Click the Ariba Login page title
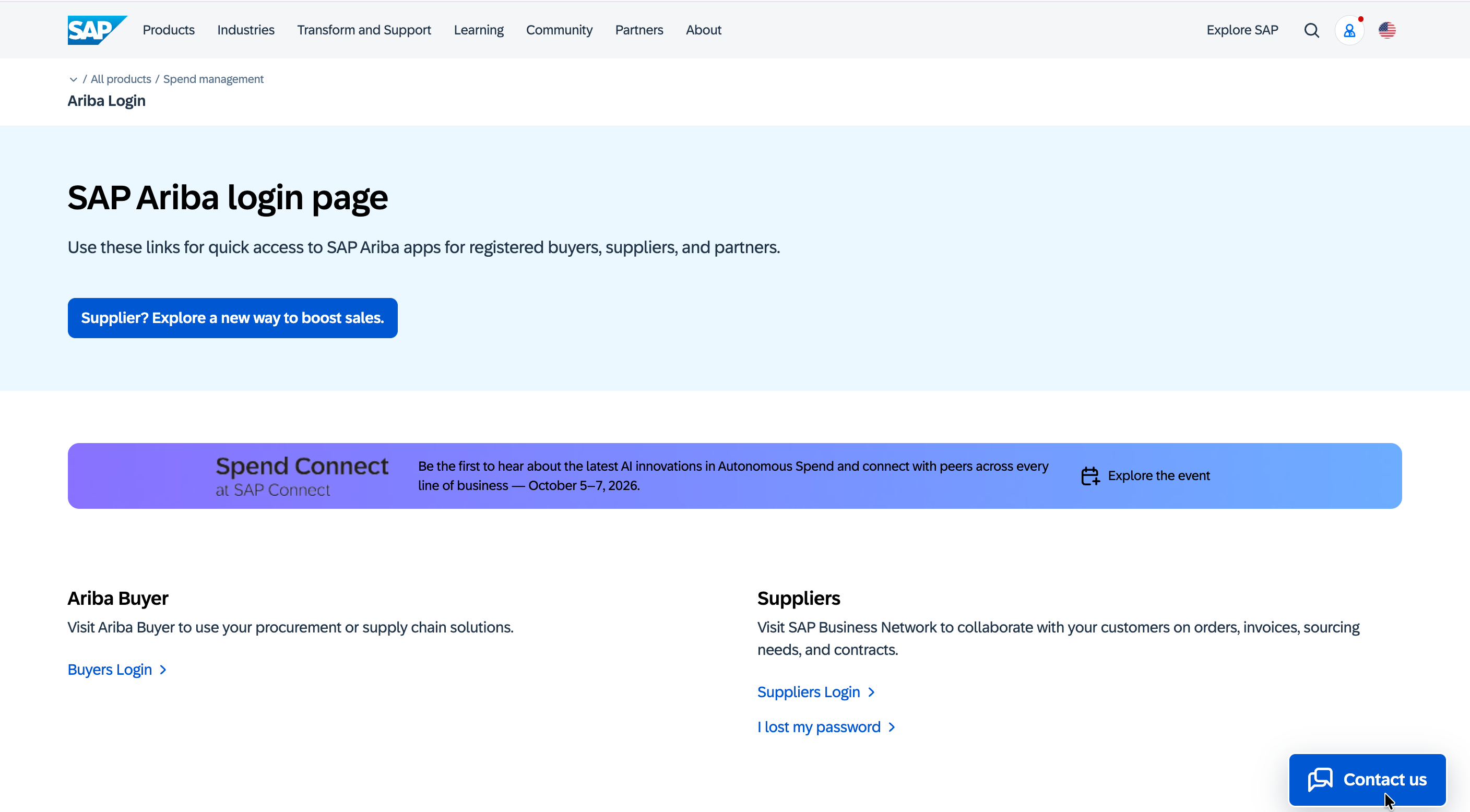The image size is (1470, 812). (x=106, y=101)
